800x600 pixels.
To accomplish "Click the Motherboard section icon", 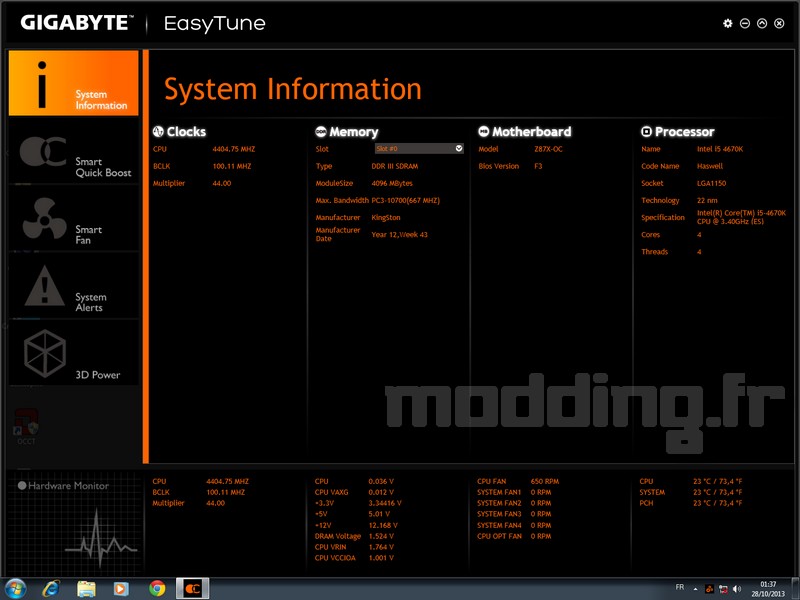I will pyautogui.click(x=483, y=132).
